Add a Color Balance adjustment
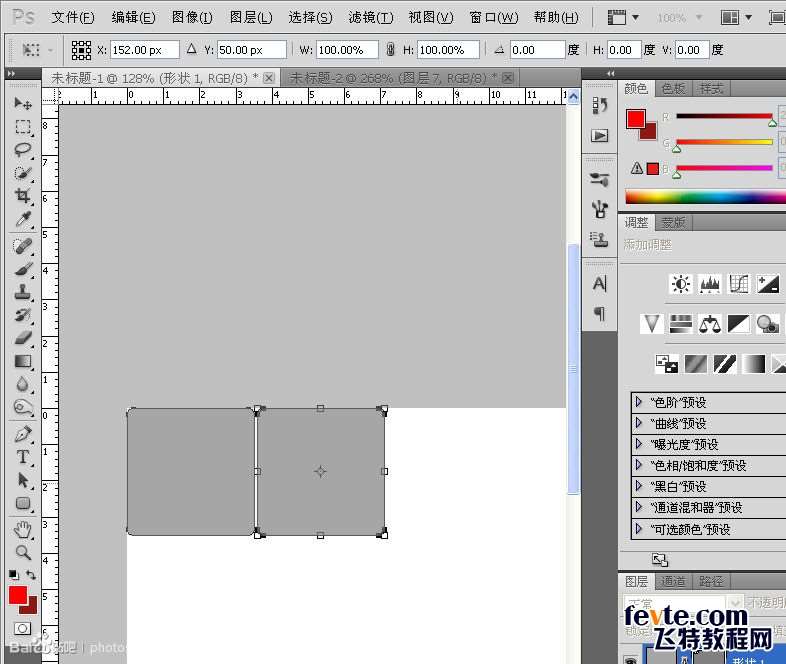The image size is (786, 664). 710,324
